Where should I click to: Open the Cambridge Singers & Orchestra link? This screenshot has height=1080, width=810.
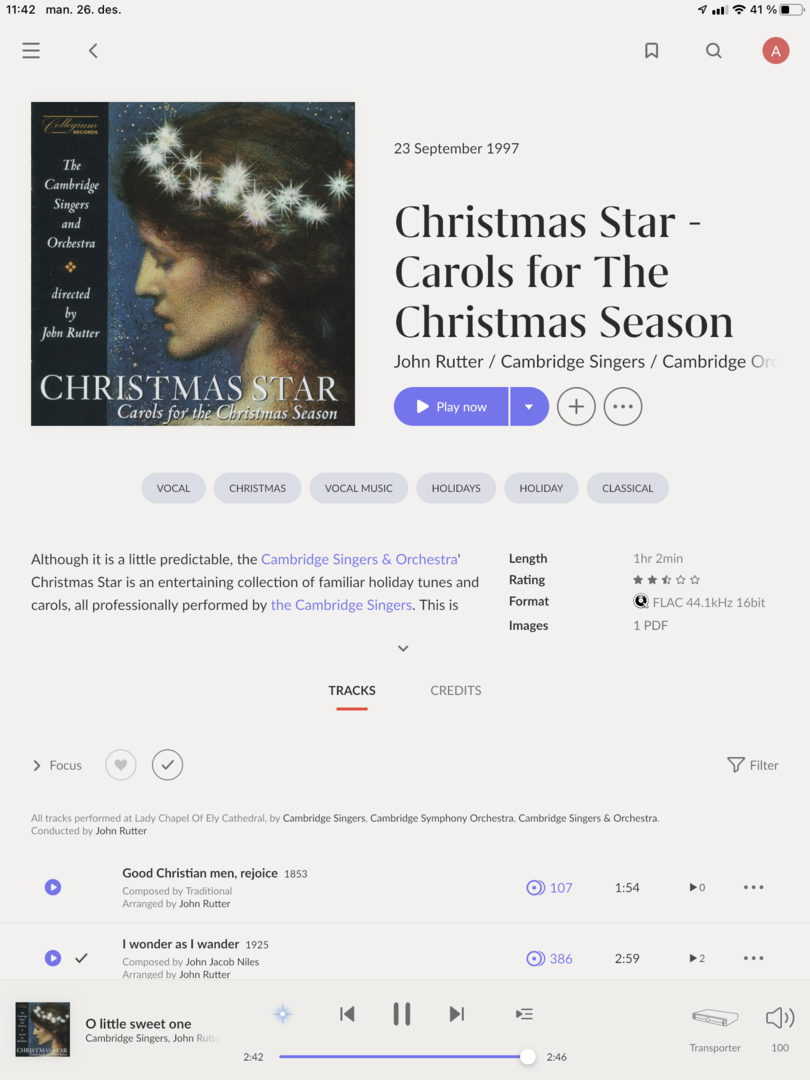(x=359, y=559)
